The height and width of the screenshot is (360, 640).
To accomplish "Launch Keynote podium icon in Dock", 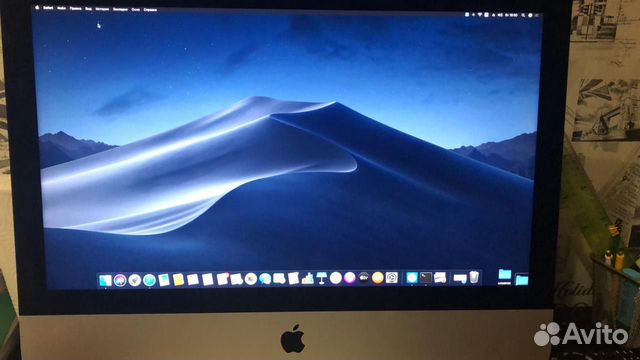I will click(322, 278).
